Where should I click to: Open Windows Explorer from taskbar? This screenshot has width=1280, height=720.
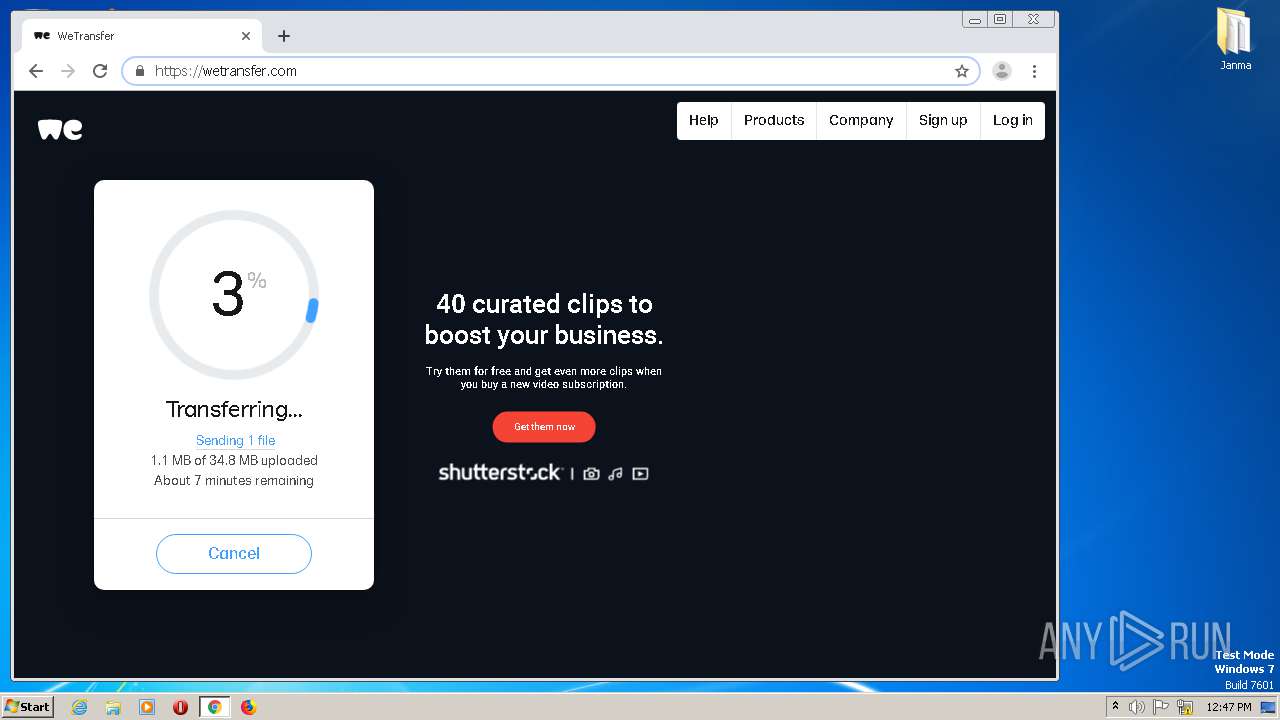pos(113,707)
